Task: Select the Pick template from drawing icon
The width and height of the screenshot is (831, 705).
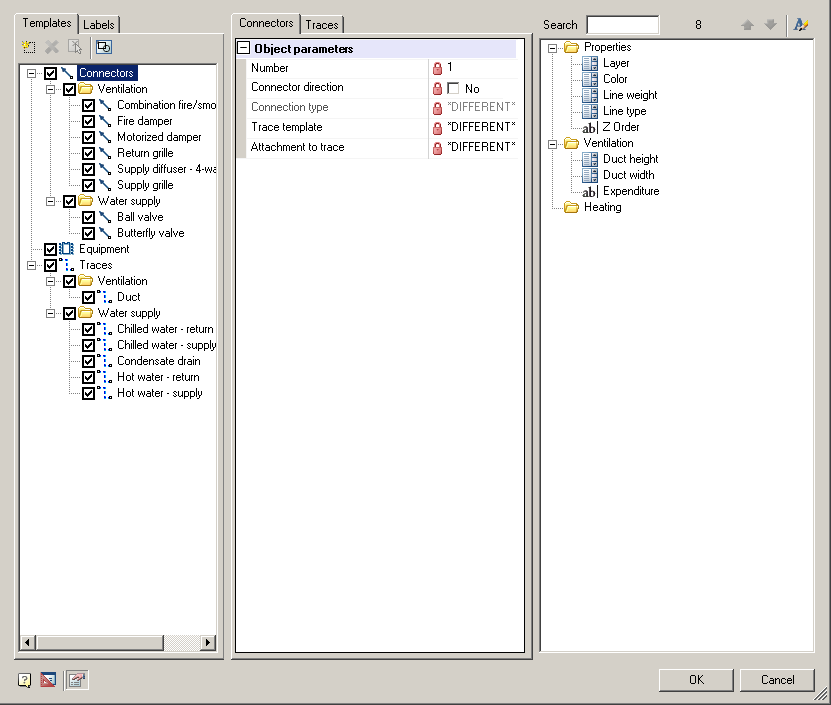Action: click(x=75, y=46)
